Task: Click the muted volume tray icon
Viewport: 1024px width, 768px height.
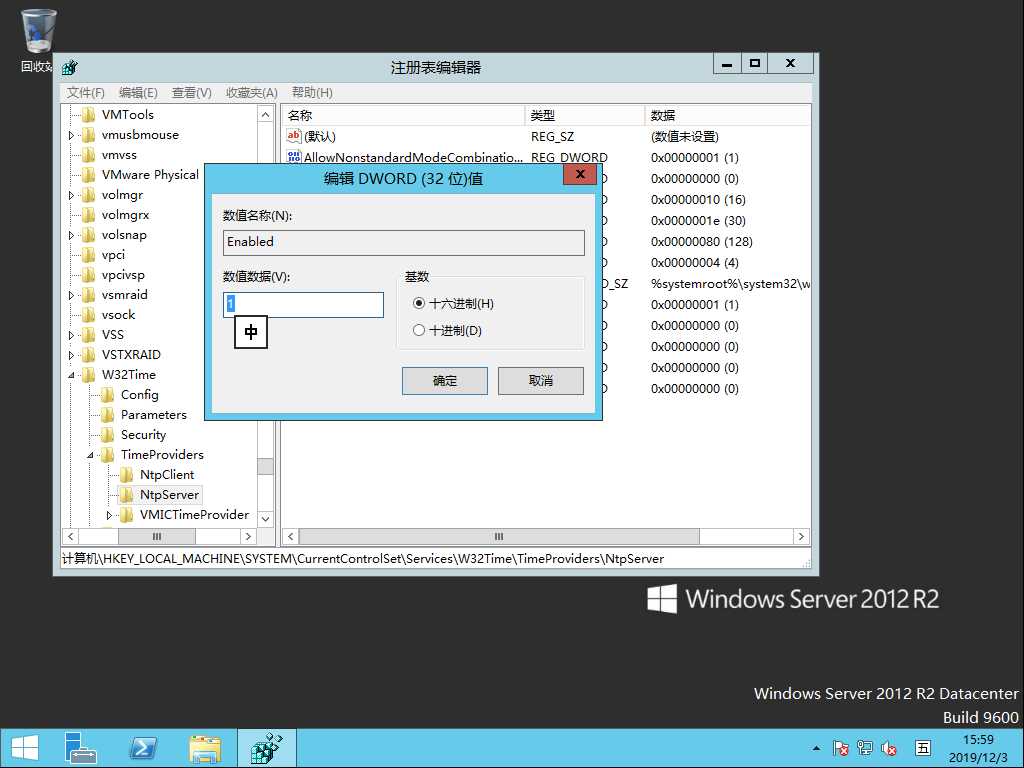Action: tap(889, 748)
